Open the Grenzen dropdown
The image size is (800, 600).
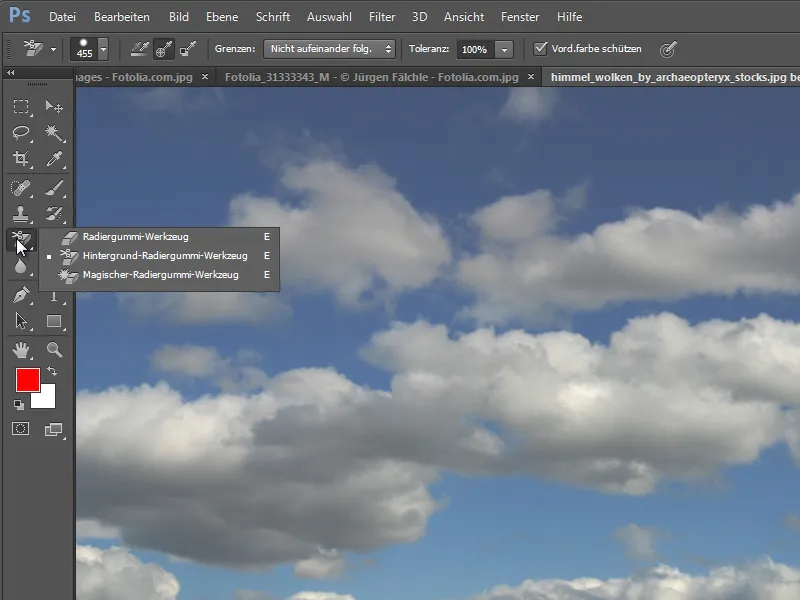coord(330,49)
